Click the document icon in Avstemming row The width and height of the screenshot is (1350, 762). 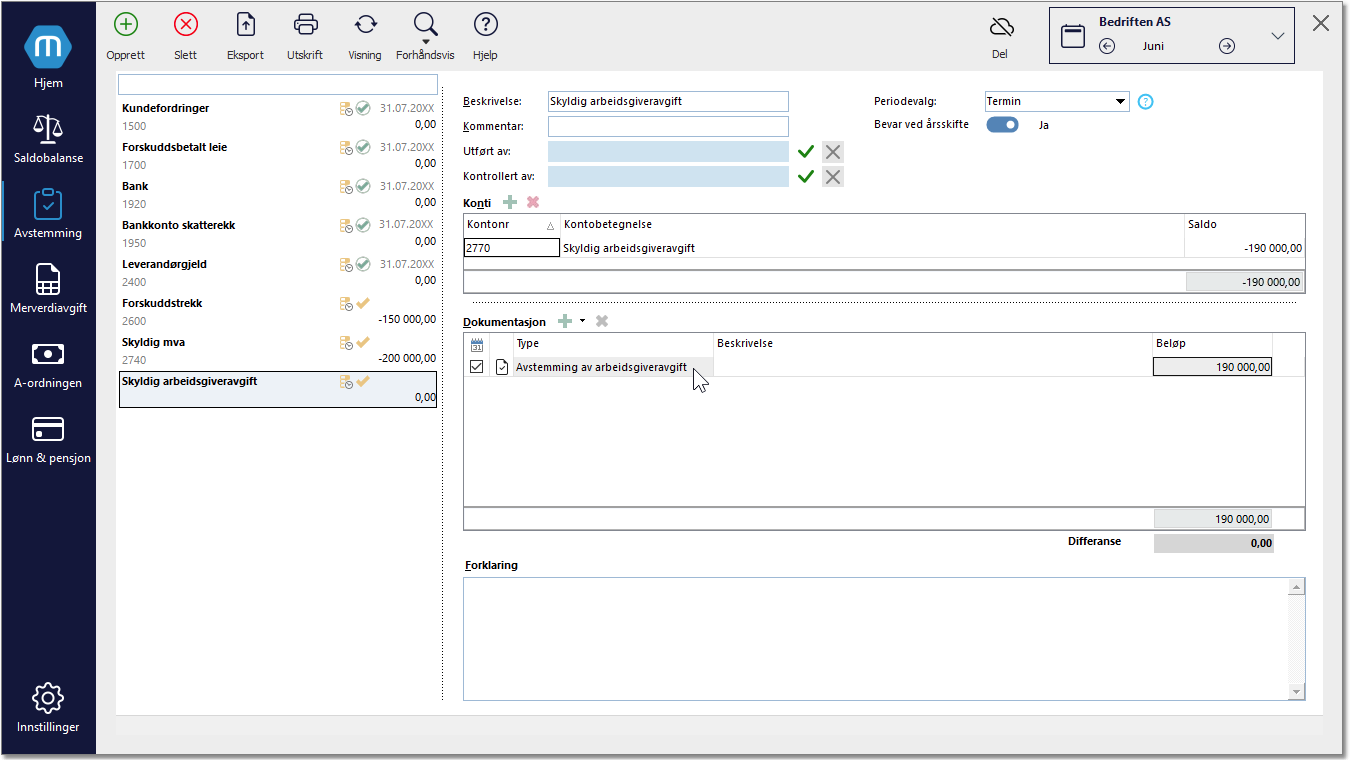(502, 367)
